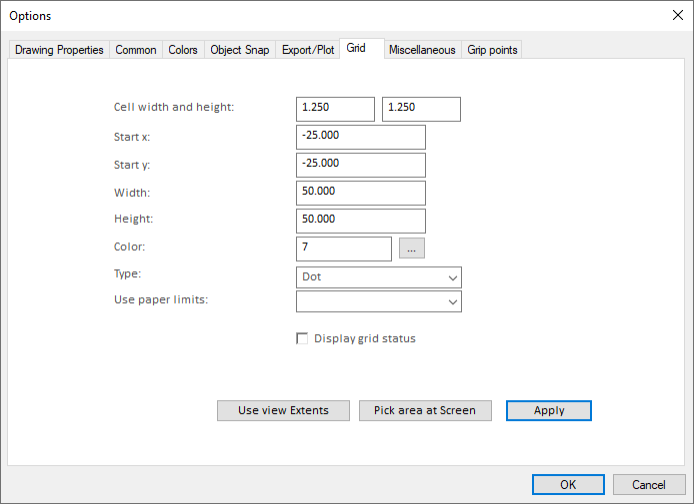The width and height of the screenshot is (694, 504).
Task: Switch to the Drawing Properties tab
Action: click(x=59, y=50)
